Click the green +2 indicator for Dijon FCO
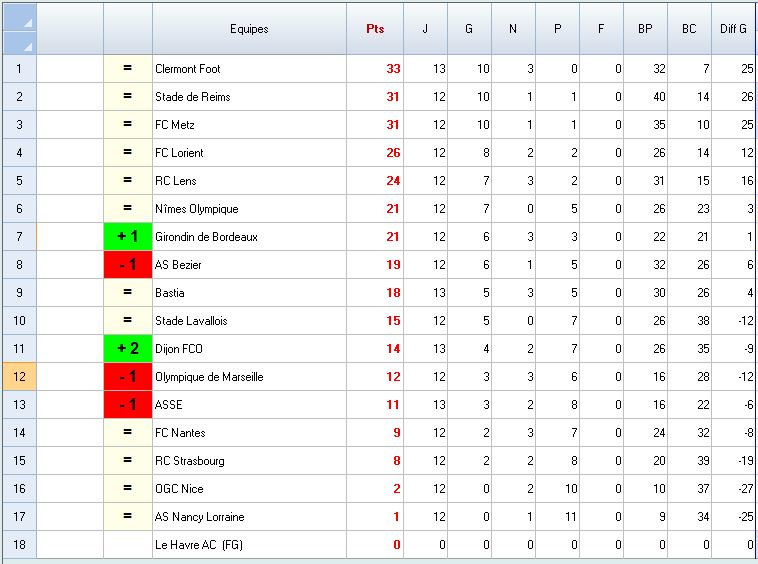Viewport: 758px width, 564px height. pyautogui.click(x=128, y=349)
